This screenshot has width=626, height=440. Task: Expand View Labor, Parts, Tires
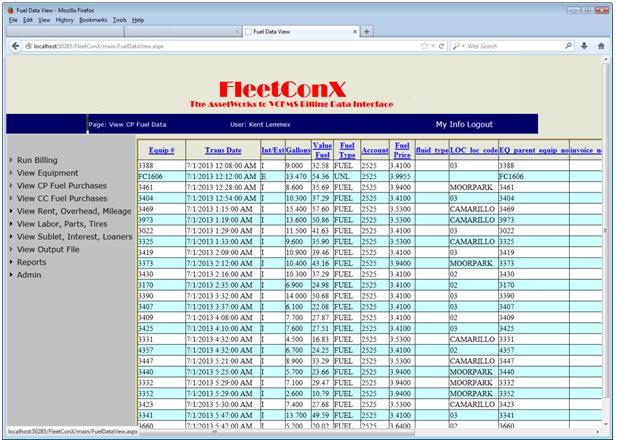tap(62, 224)
